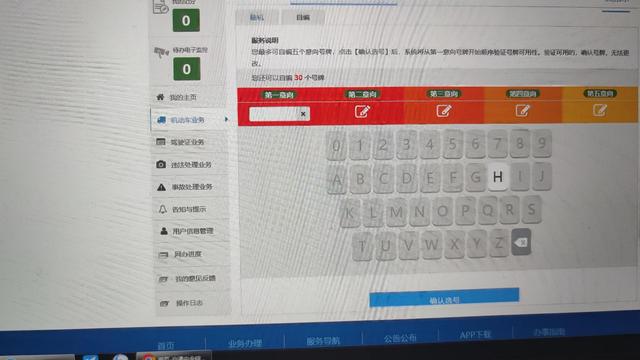640x360 pixels.
Task: Tap the F key on the keyboard
Action: (x=453, y=178)
